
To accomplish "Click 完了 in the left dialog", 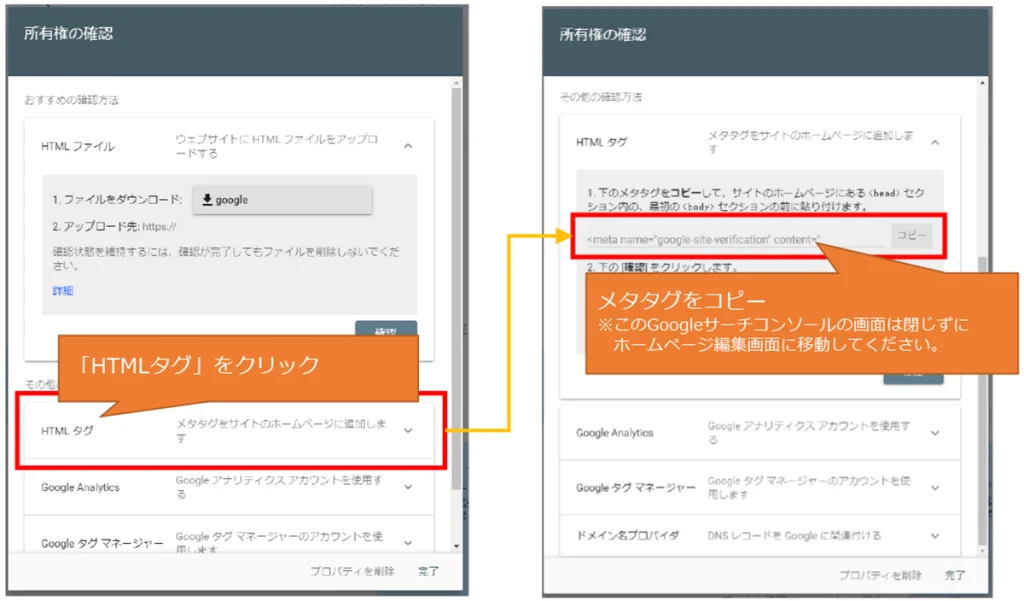I will [x=428, y=571].
